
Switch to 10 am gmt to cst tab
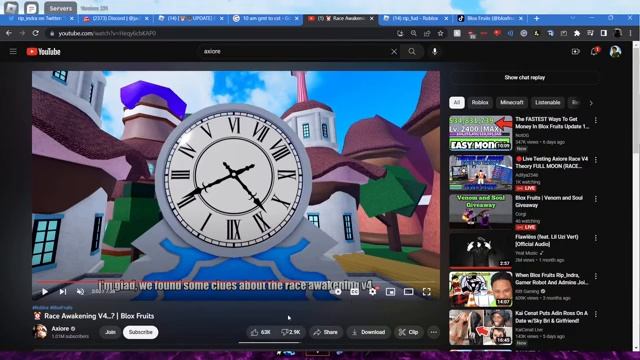pyautogui.click(x=266, y=19)
